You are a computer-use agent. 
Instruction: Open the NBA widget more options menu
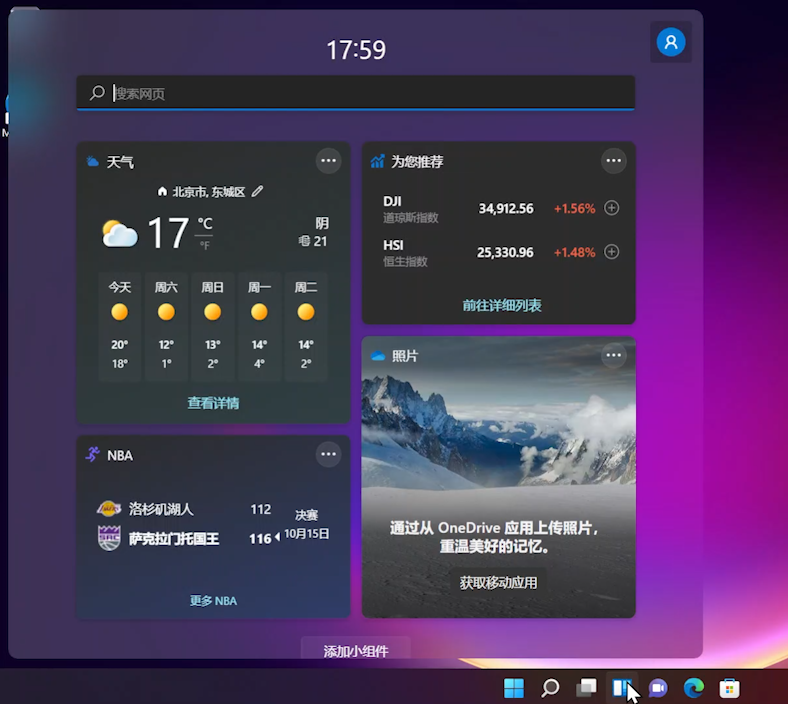click(x=328, y=454)
